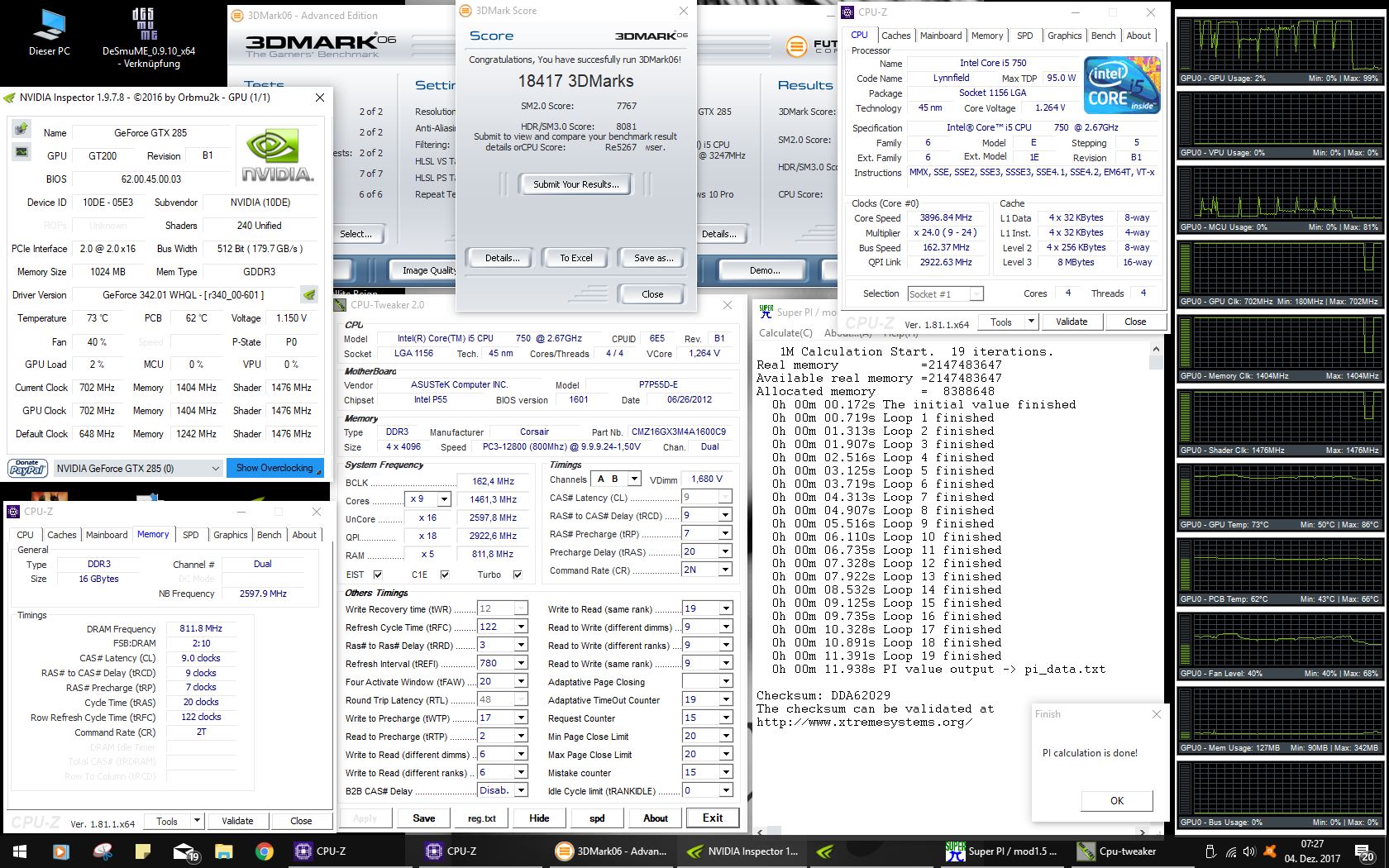Switch to Graphics tab in top CPU-Z
Screen dimensions: 1389x868
[x=1064, y=36]
